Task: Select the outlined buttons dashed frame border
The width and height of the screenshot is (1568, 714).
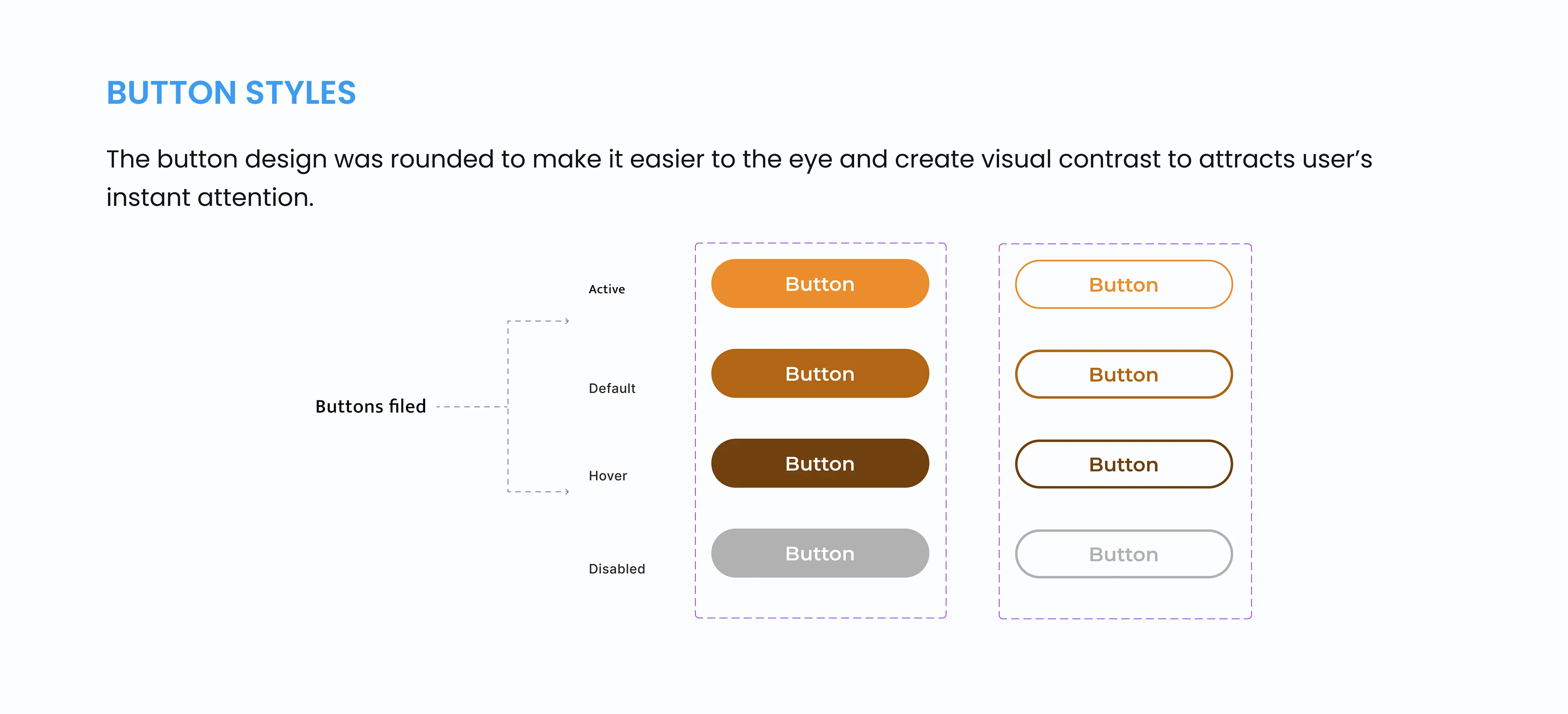Action: coord(999,426)
